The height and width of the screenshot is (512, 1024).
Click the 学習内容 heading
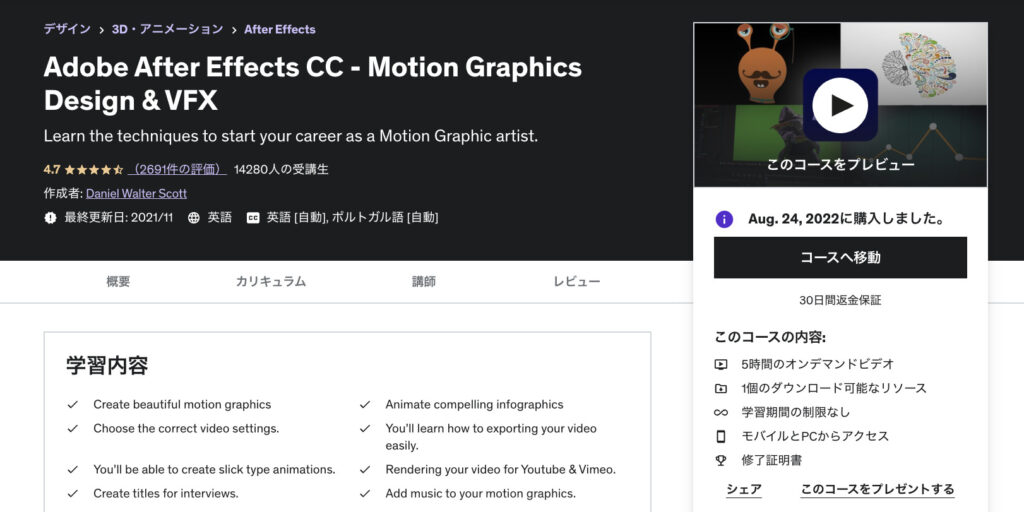(107, 366)
